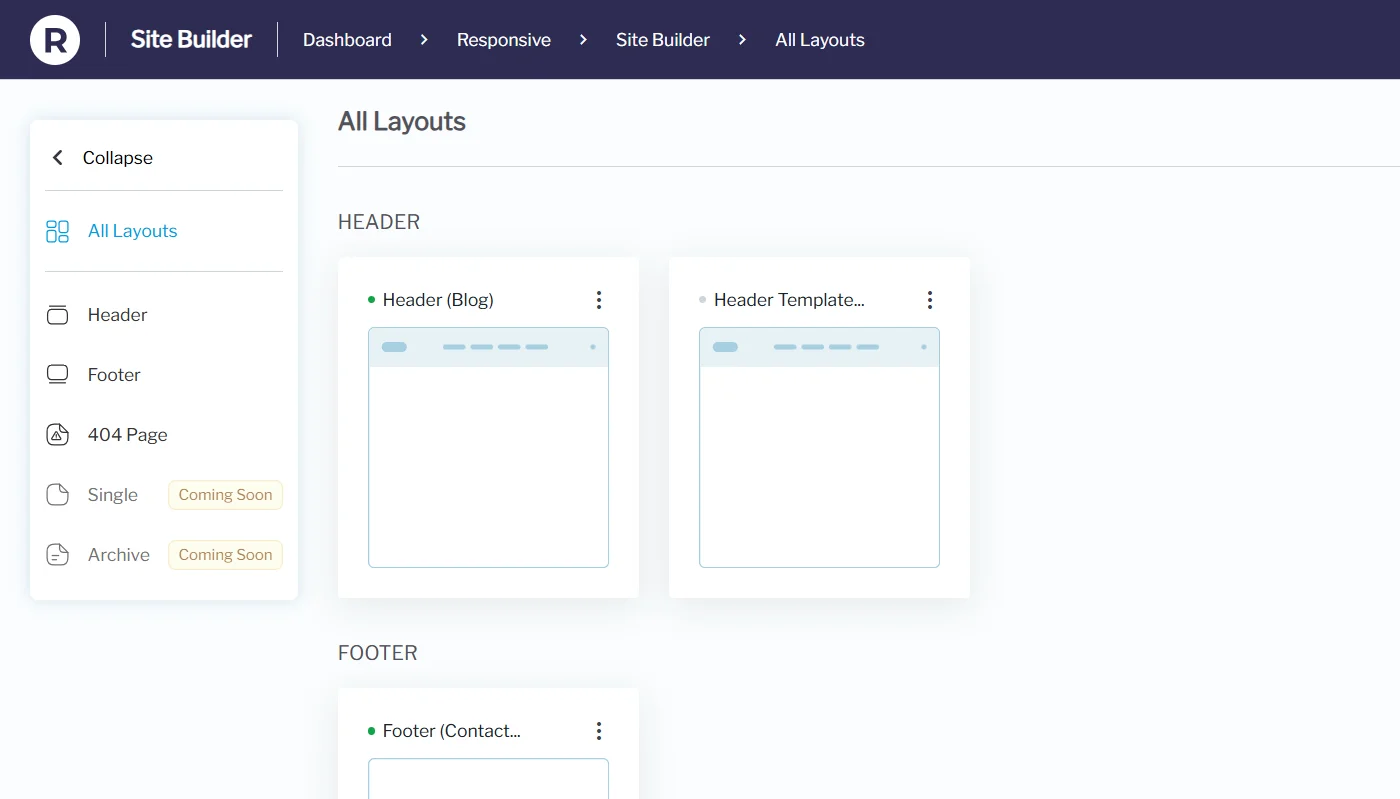Click the FOOTER section label

[378, 653]
